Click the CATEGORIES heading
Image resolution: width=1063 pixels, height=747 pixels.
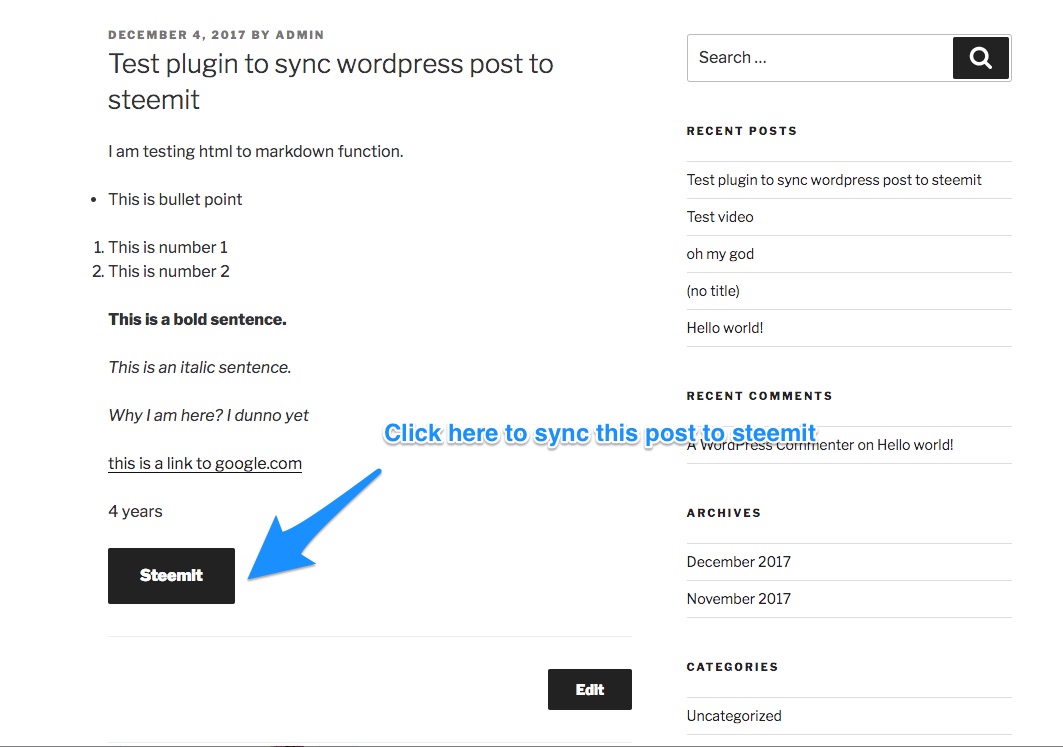(732, 667)
